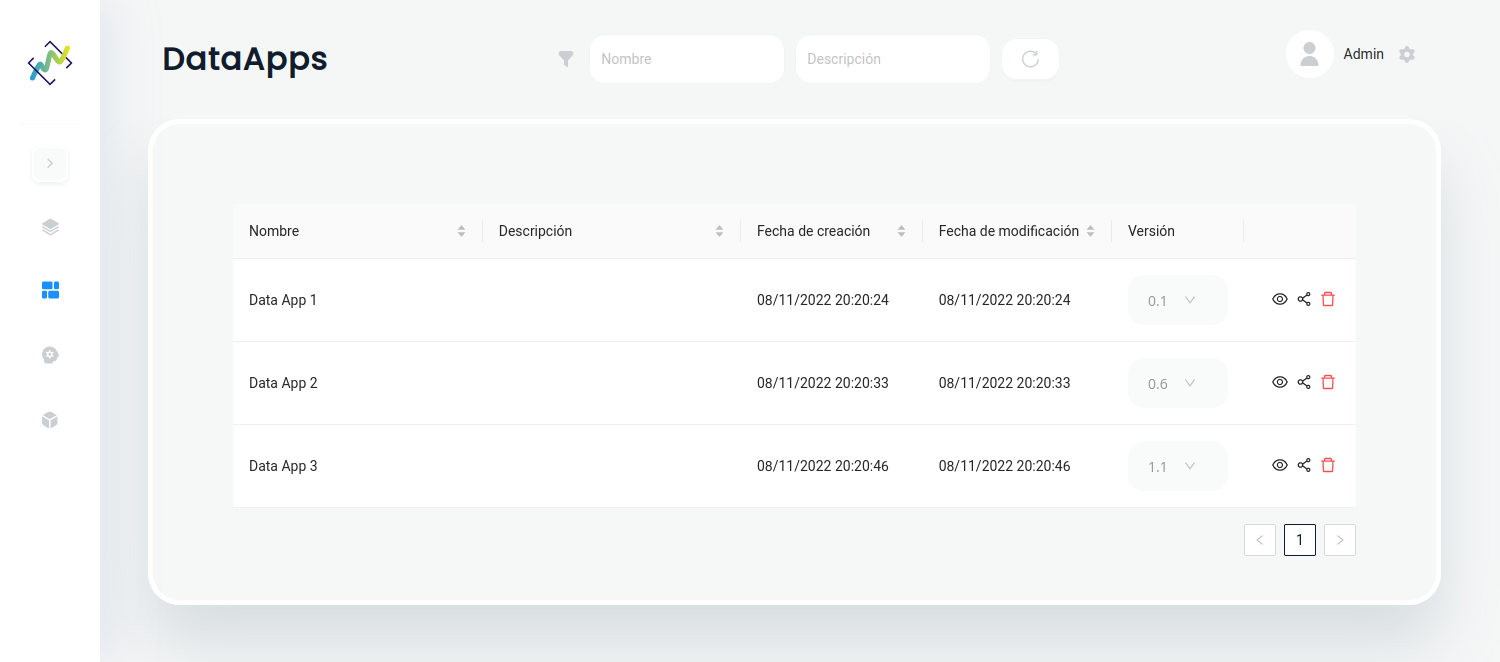Delete Data App 2 with trash icon
The width and height of the screenshot is (1500, 662).
(x=1328, y=382)
